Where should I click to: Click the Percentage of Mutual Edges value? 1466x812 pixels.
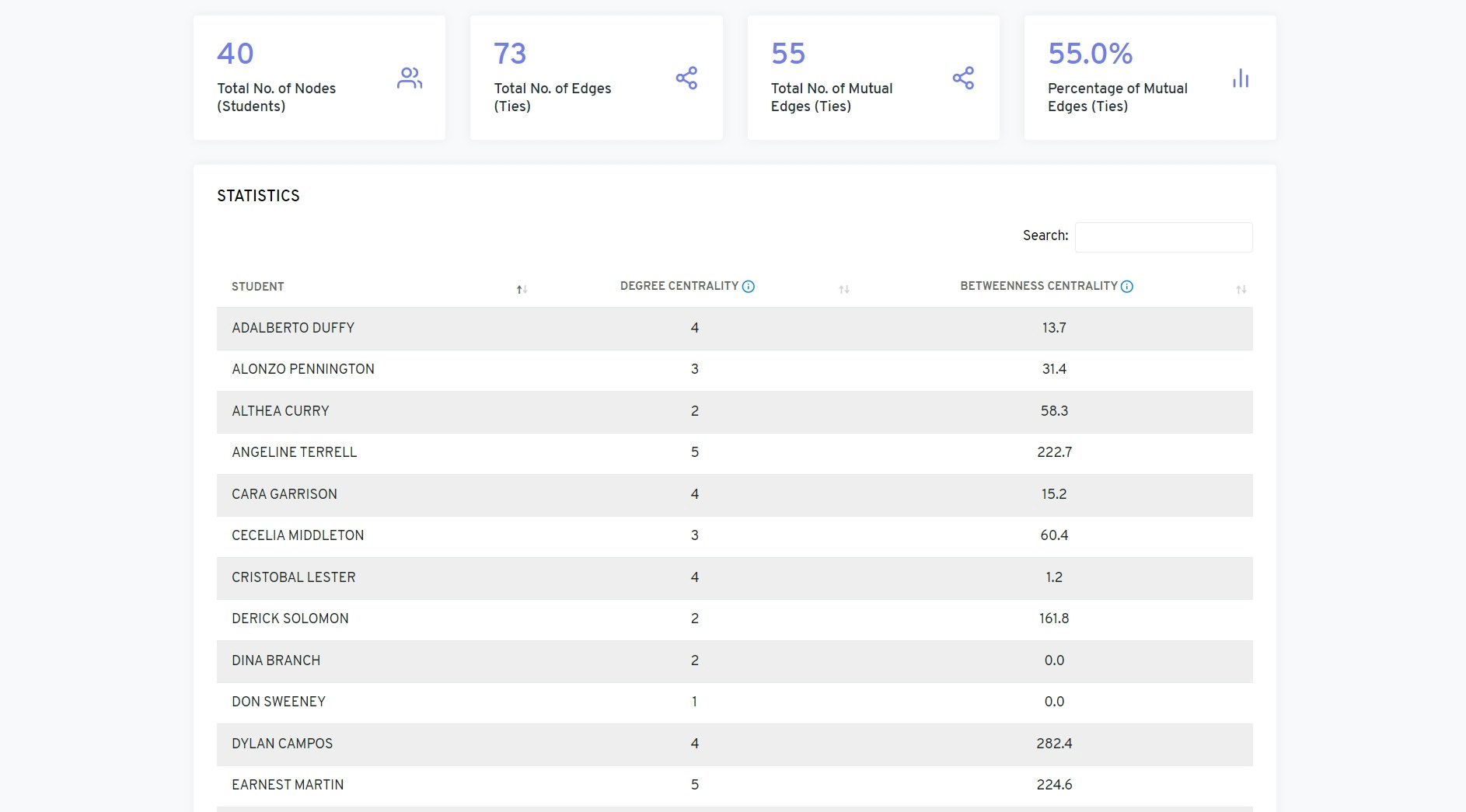[x=1090, y=54]
